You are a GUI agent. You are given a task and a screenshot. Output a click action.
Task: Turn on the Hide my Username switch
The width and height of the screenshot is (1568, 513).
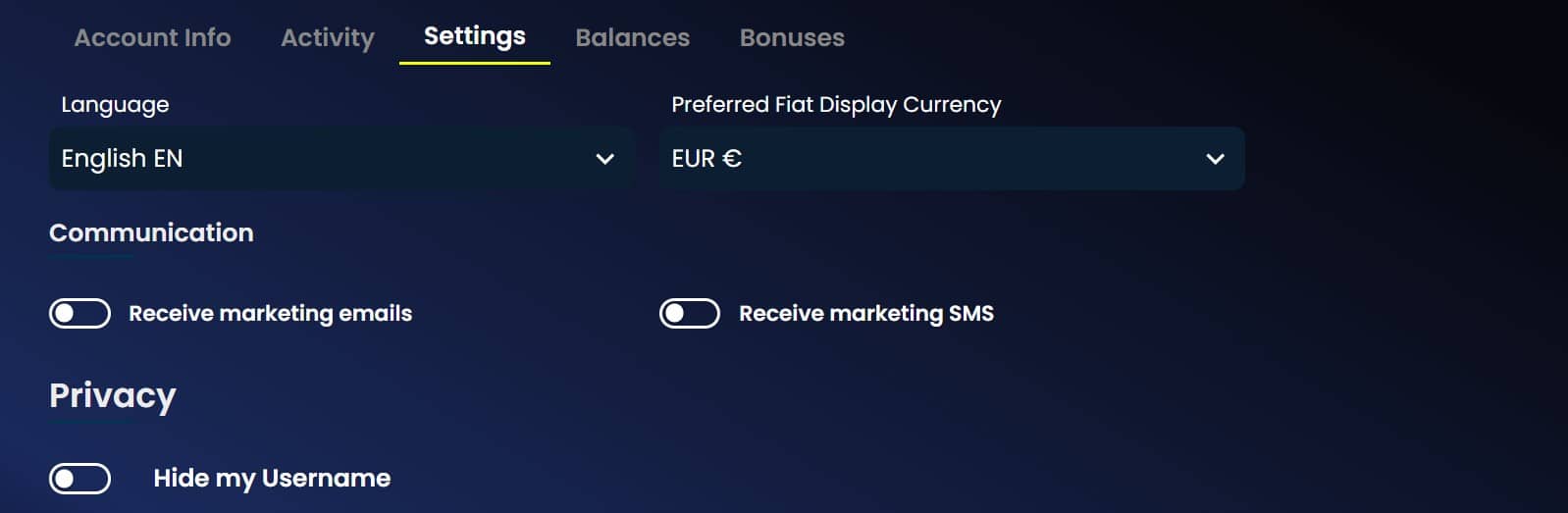pos(79,478)
